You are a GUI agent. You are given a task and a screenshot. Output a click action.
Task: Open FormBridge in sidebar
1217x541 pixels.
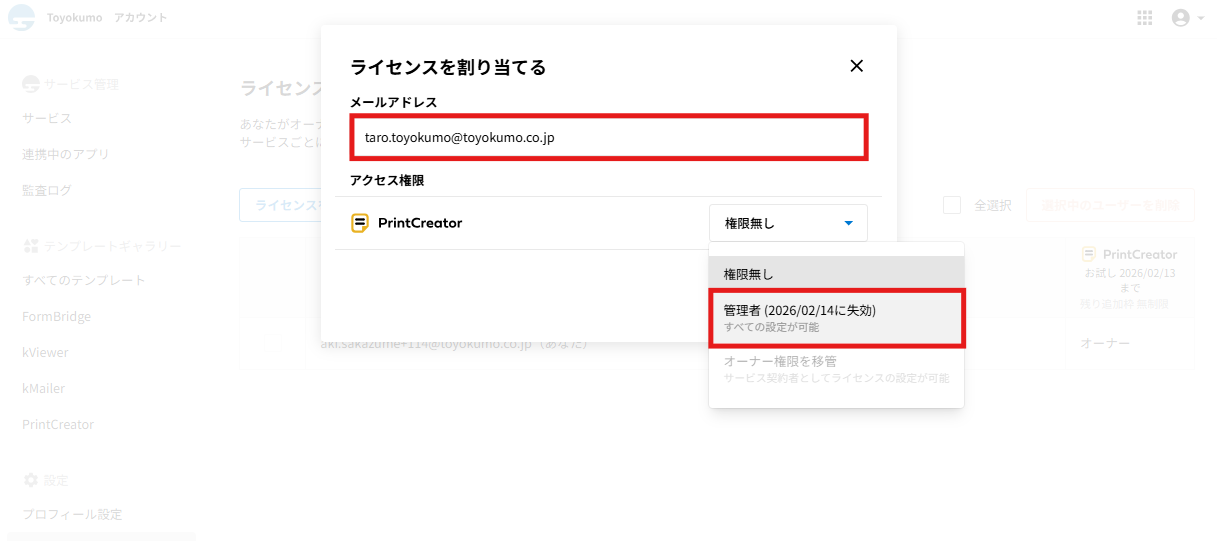(57, 316)
